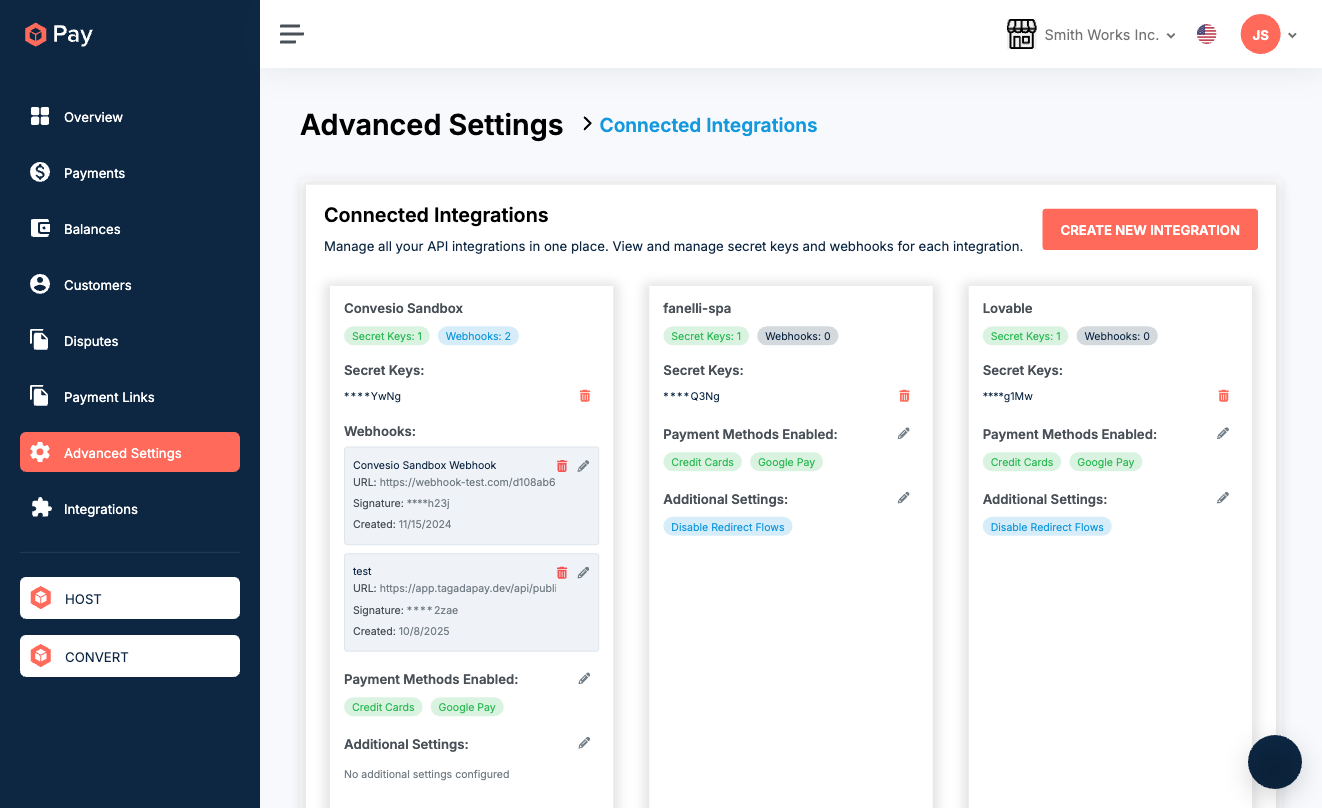Switch to the HOST product
This screenshot has width=1322, height=808.
coord(130,598)
